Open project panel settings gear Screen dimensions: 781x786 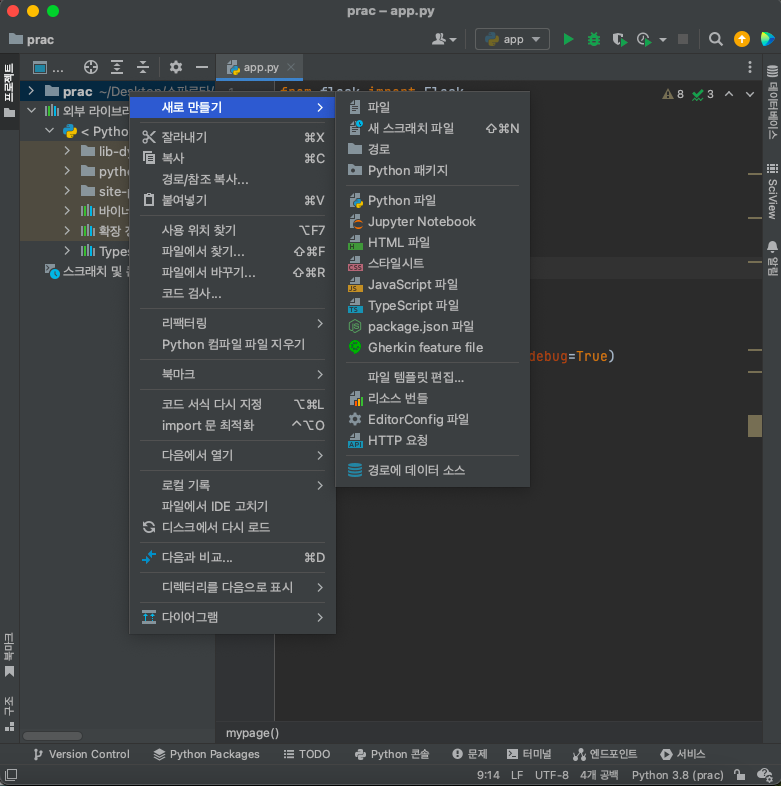pos(175,67)
